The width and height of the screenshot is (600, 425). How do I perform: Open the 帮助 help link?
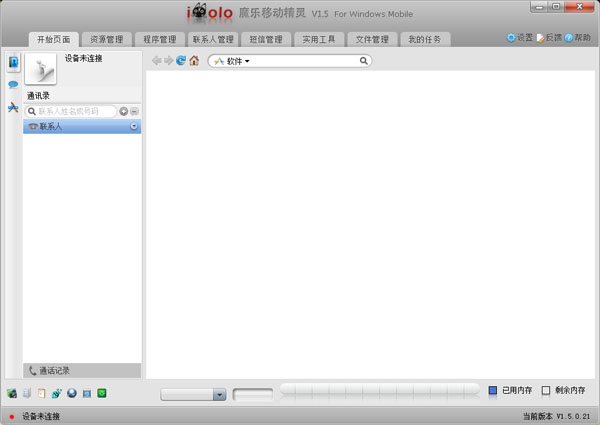click(578, 37)
